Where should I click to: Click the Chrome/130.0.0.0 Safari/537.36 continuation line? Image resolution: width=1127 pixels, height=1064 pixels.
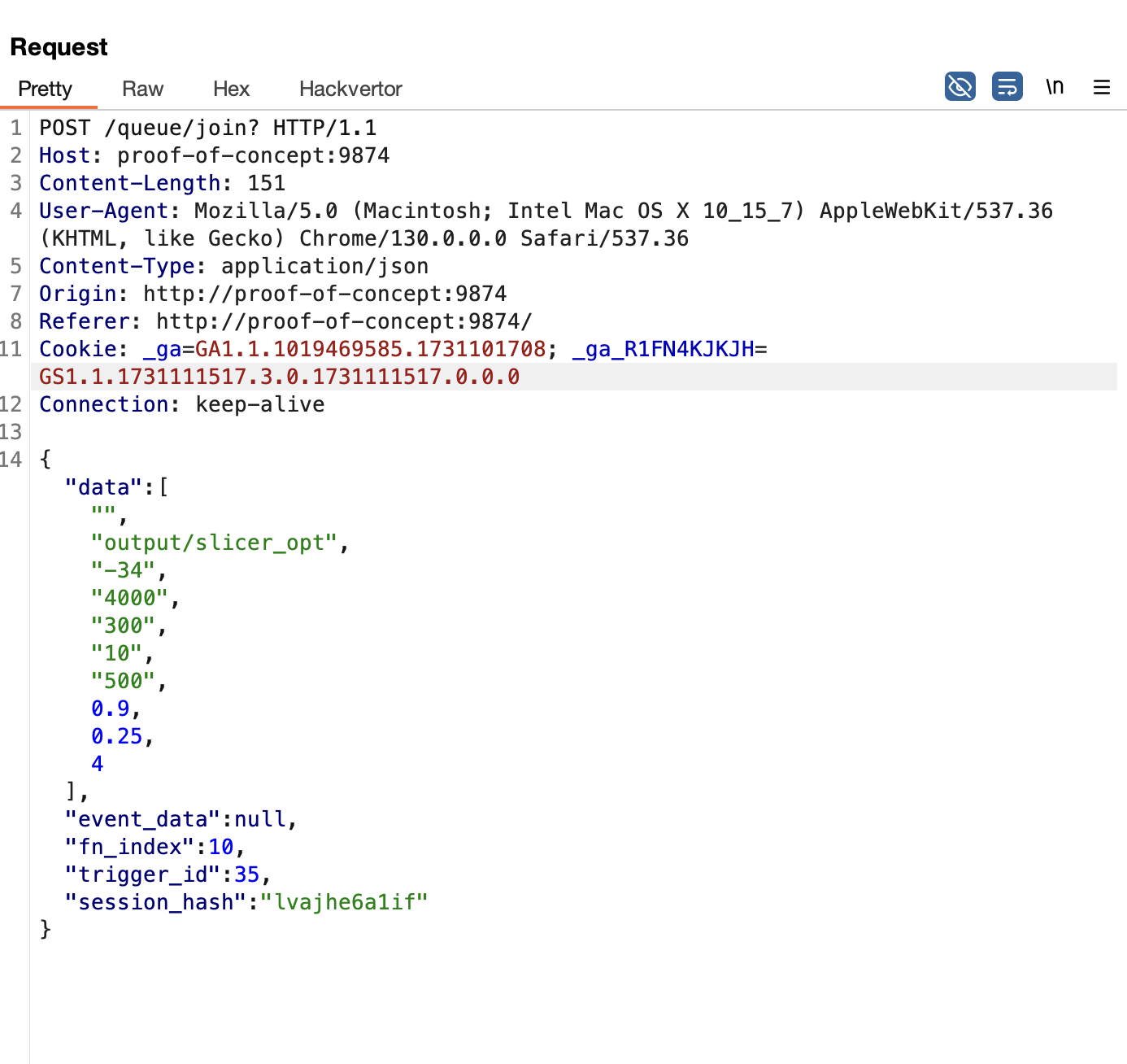coord(364,238)
